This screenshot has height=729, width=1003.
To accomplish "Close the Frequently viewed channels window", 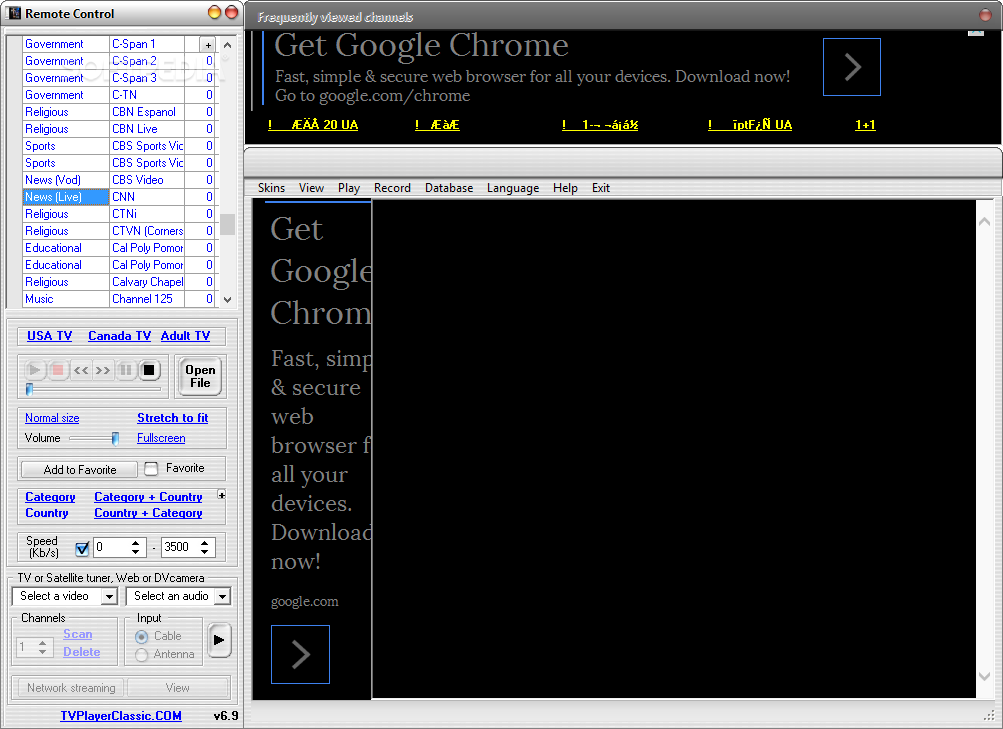I will coord(986,15).
